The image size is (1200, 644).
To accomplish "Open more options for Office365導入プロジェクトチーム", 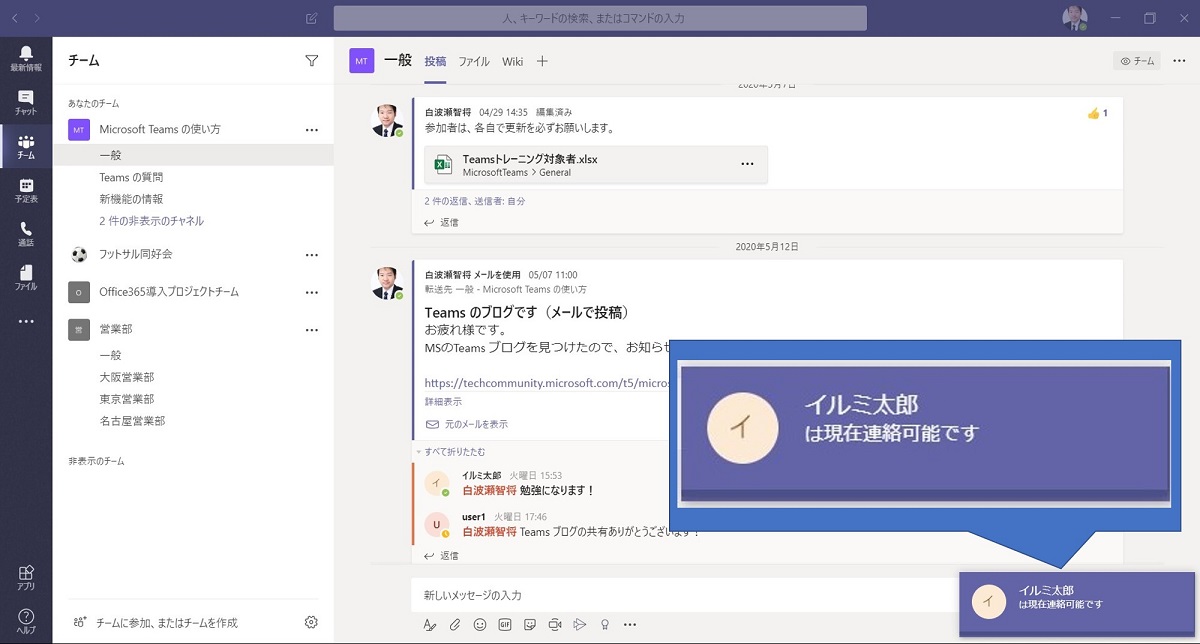I will tap(311, 292).
